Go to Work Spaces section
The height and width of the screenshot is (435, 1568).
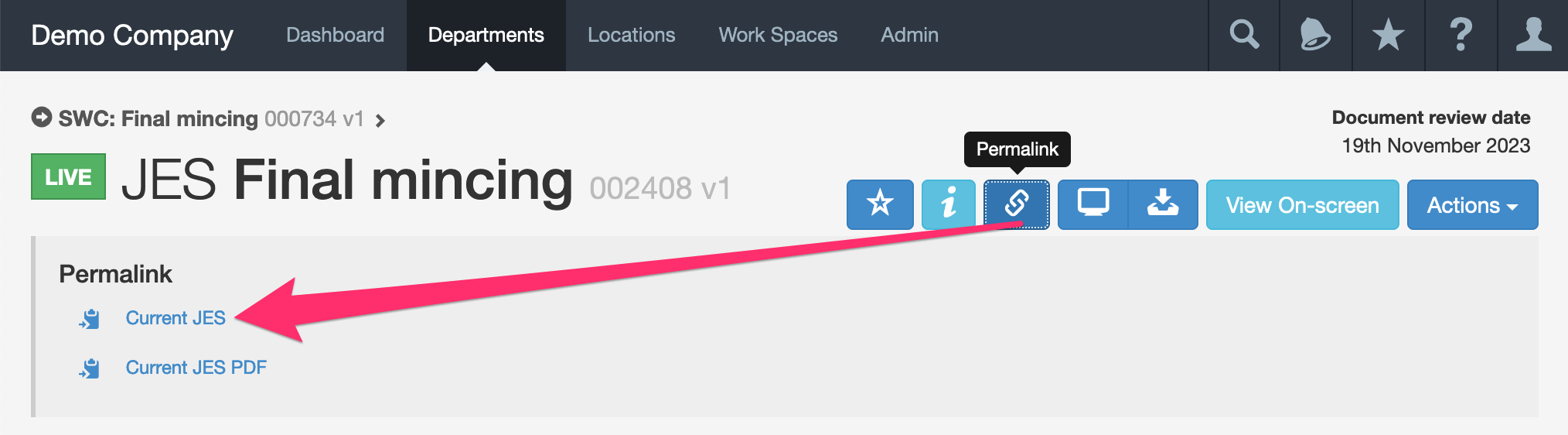[778, 35]
